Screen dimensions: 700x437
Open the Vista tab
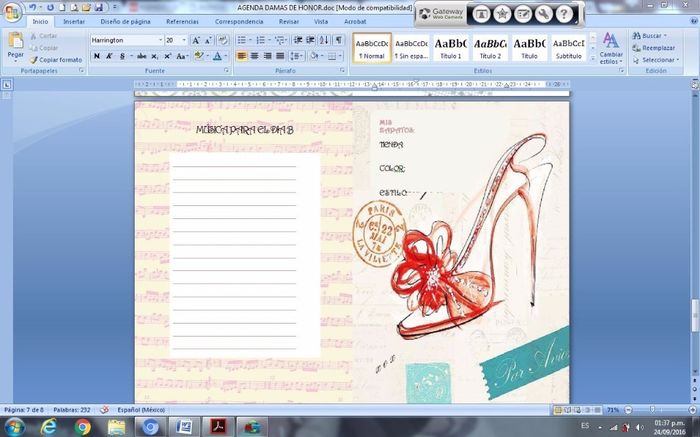pos(321,21)
